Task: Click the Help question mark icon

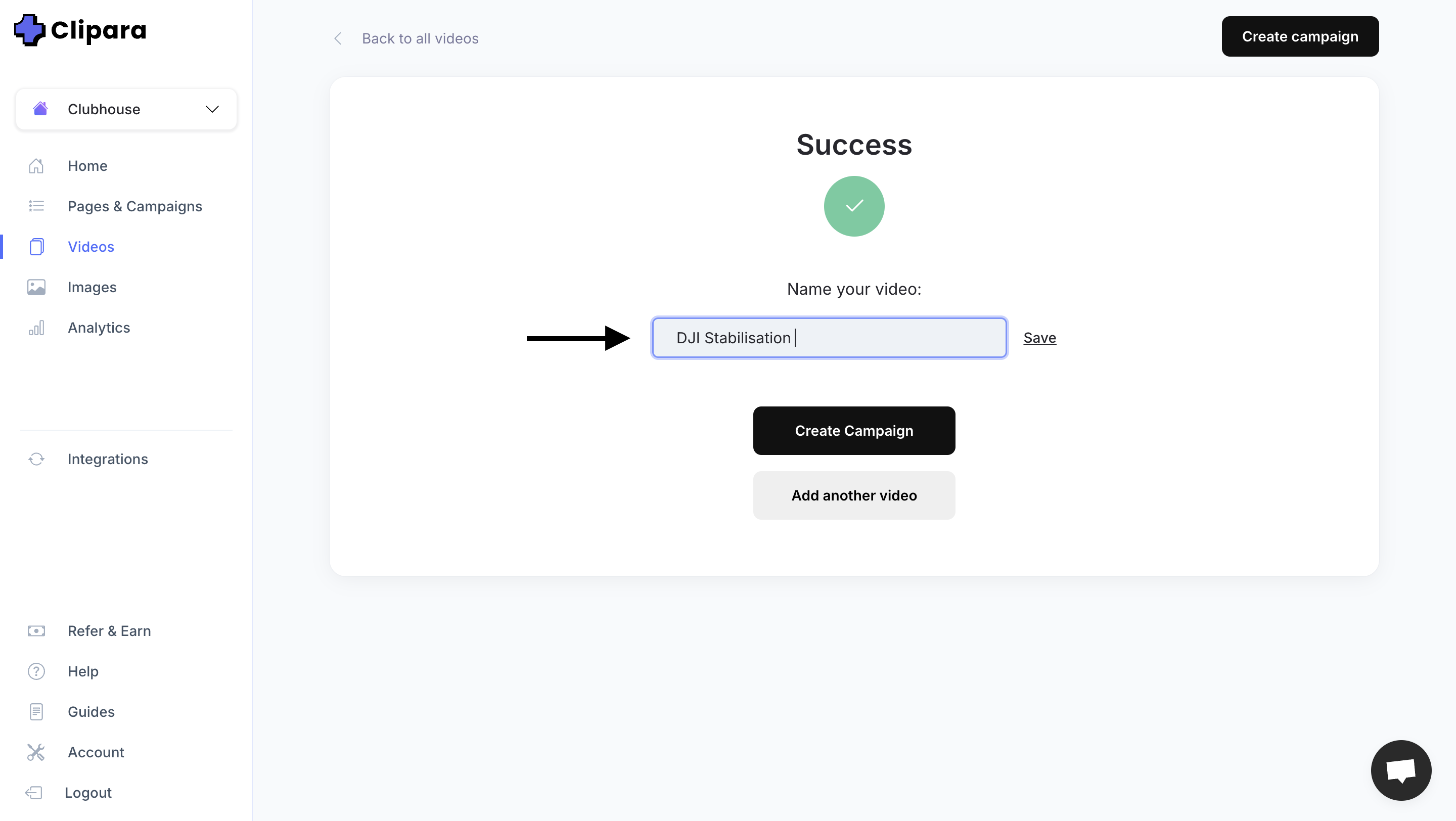Action: (36, 671)
